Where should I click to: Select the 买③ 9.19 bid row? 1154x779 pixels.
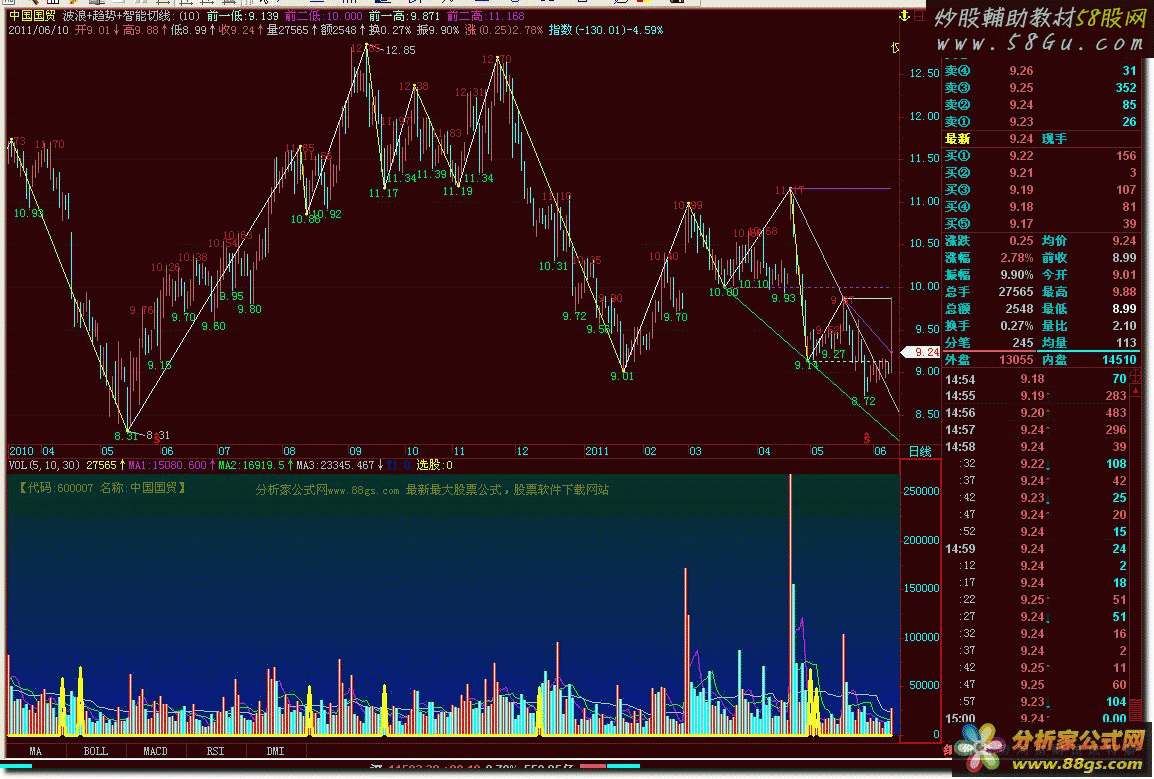tap(1041, 189)
